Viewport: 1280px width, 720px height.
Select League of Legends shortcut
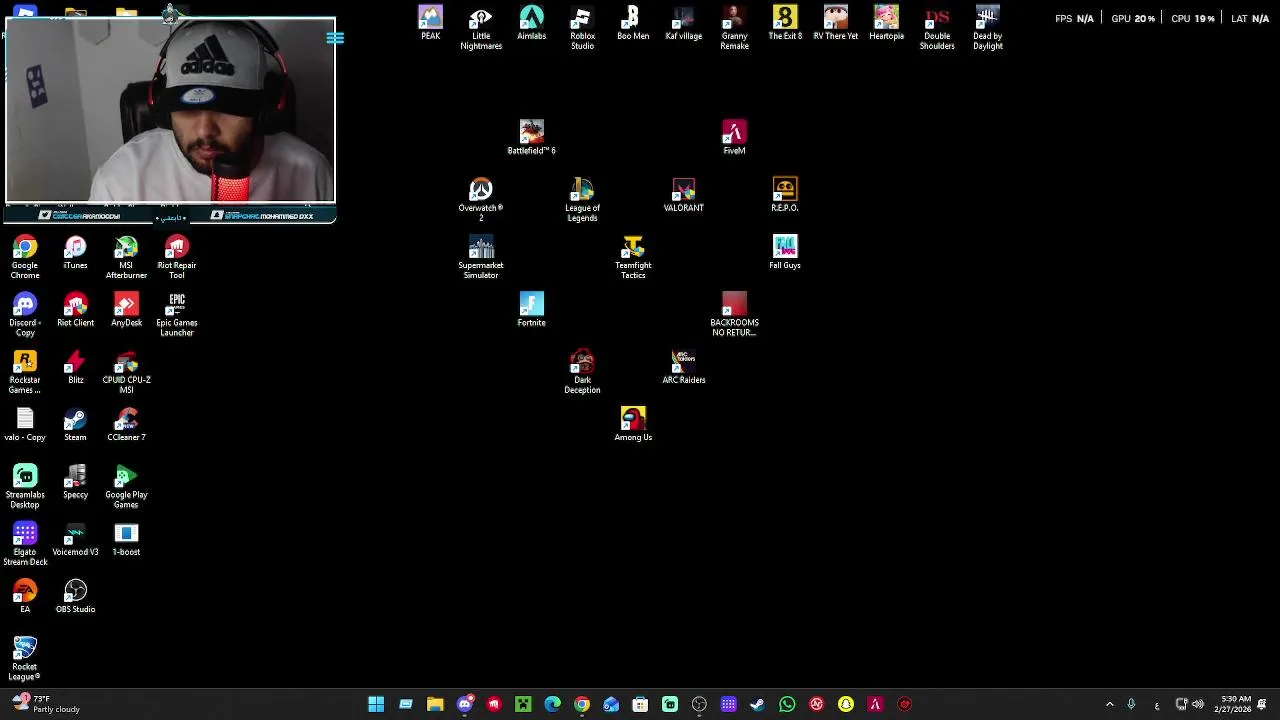(582, 200)
